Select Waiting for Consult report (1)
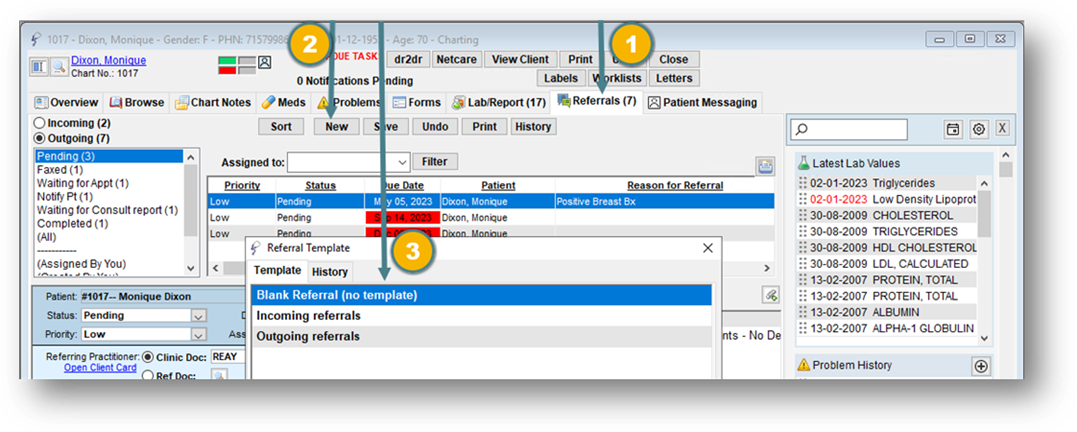1077x432 pixels. (110, 210)
